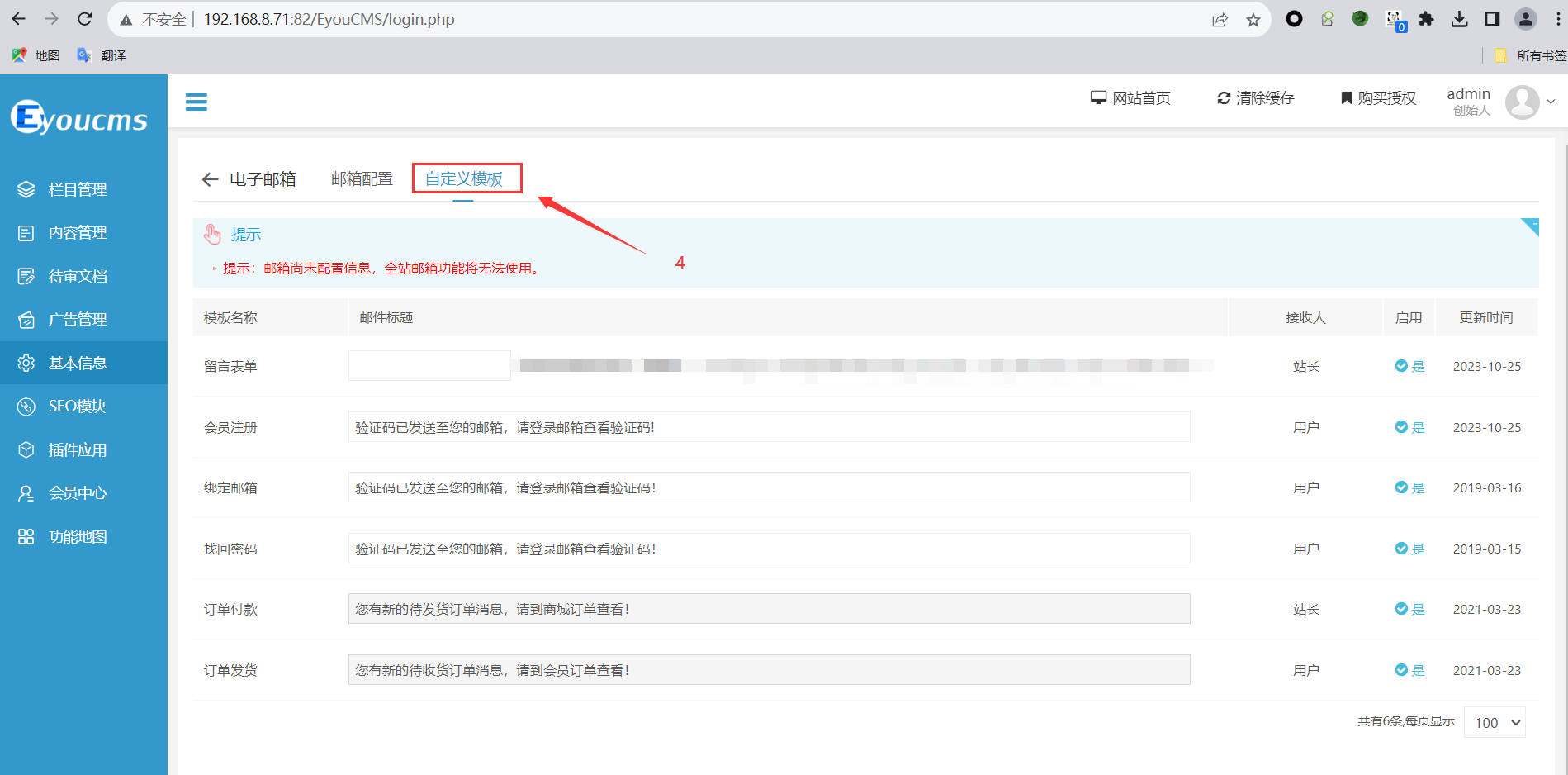Open 待审文档 in the sidebar
Screen dimensions: 1568x775
tap(83, 276)
